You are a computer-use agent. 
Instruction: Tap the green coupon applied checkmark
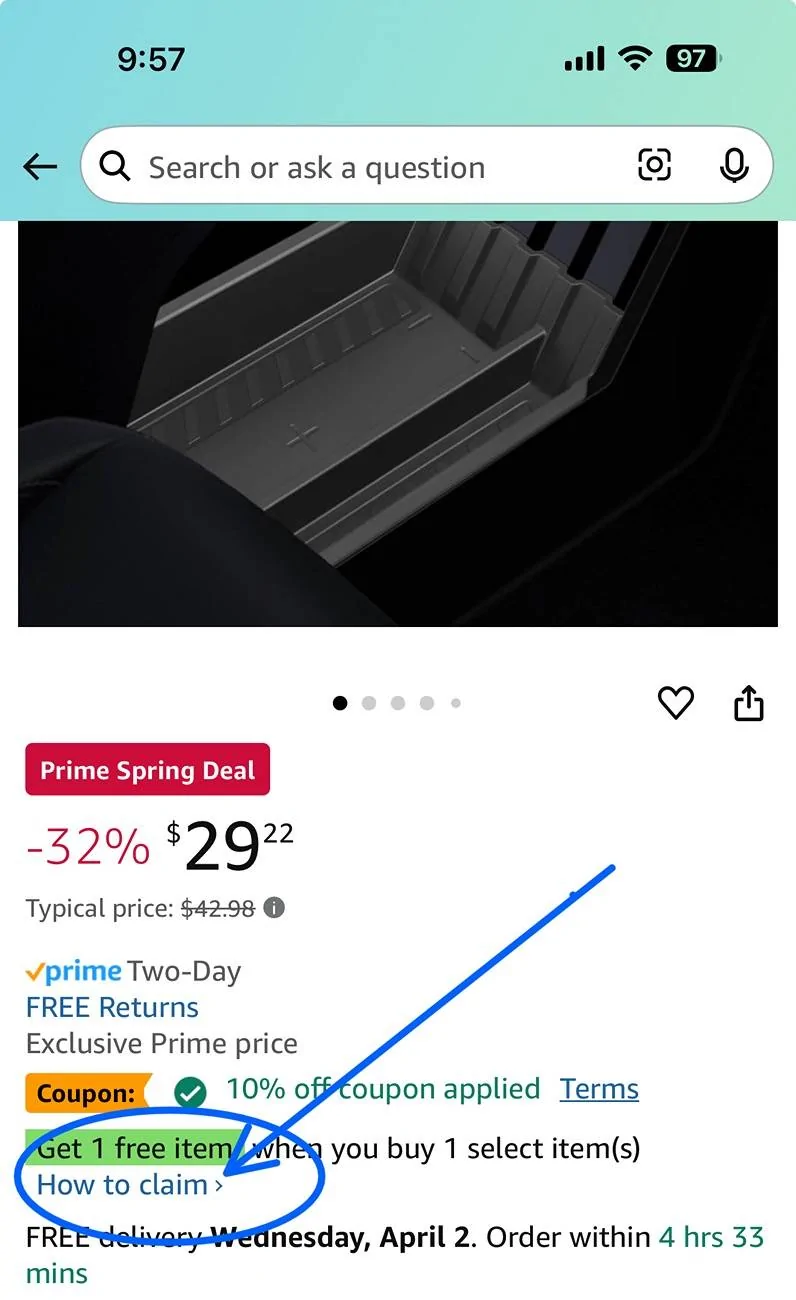(190, 1092)
